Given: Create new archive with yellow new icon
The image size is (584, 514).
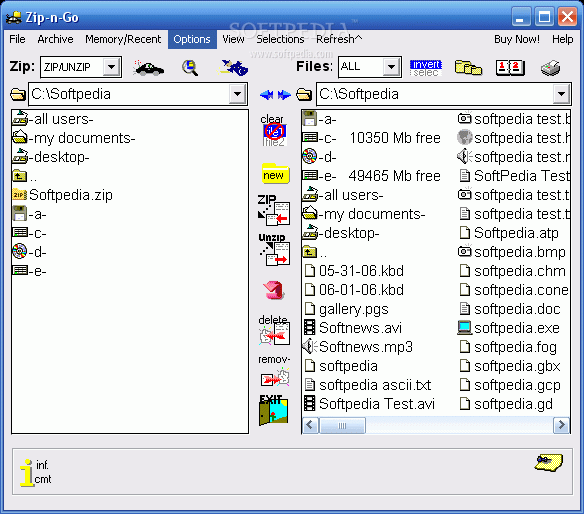Looking at the screenshot, I should coord(275,174).
